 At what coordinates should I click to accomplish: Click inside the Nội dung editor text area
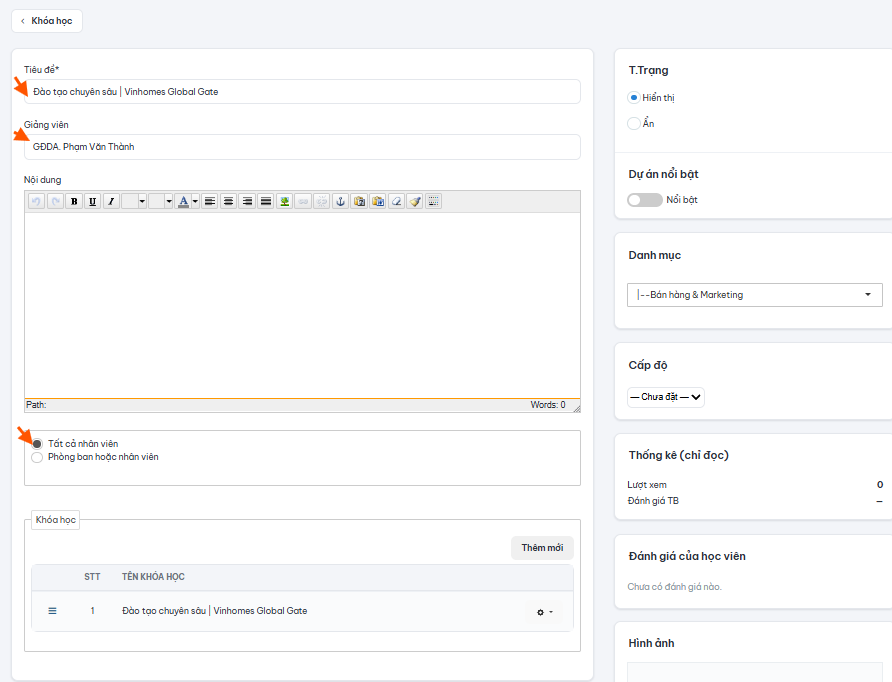coord(302,305)
